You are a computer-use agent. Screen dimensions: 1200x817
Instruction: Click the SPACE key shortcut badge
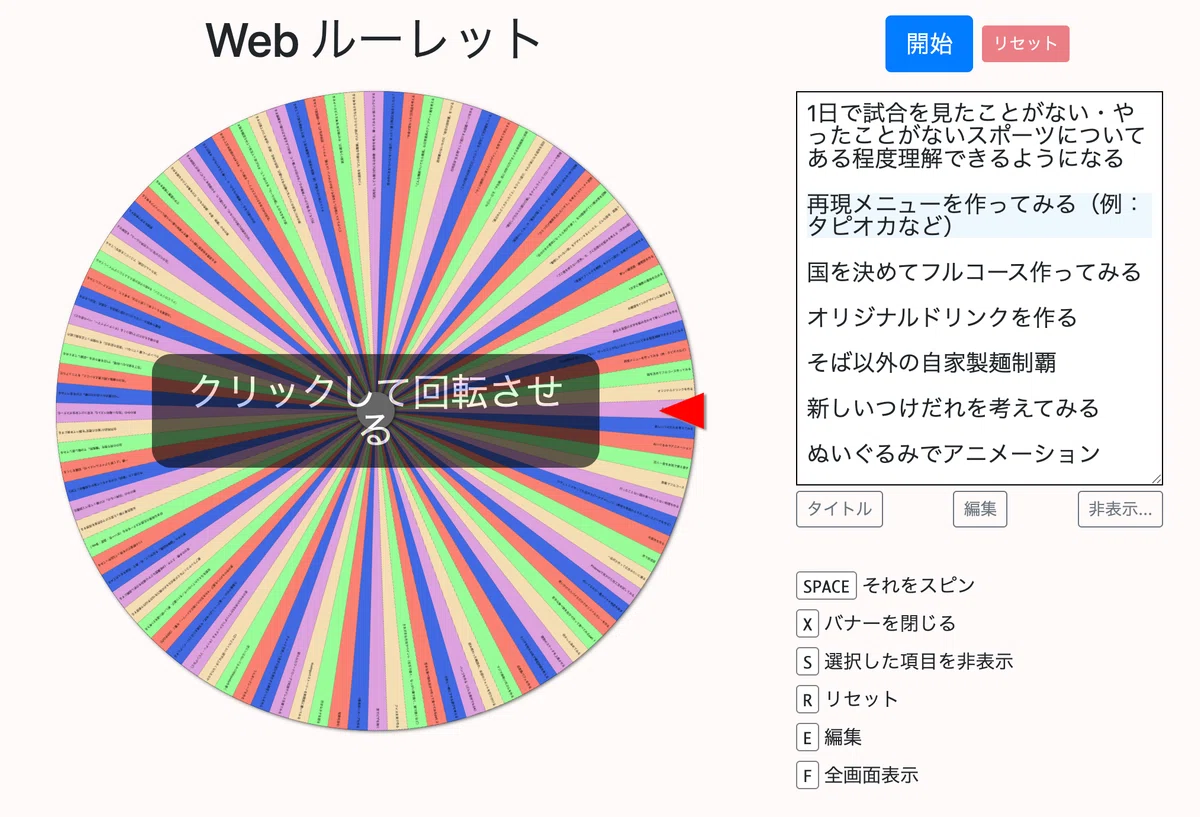coord(826,586)
